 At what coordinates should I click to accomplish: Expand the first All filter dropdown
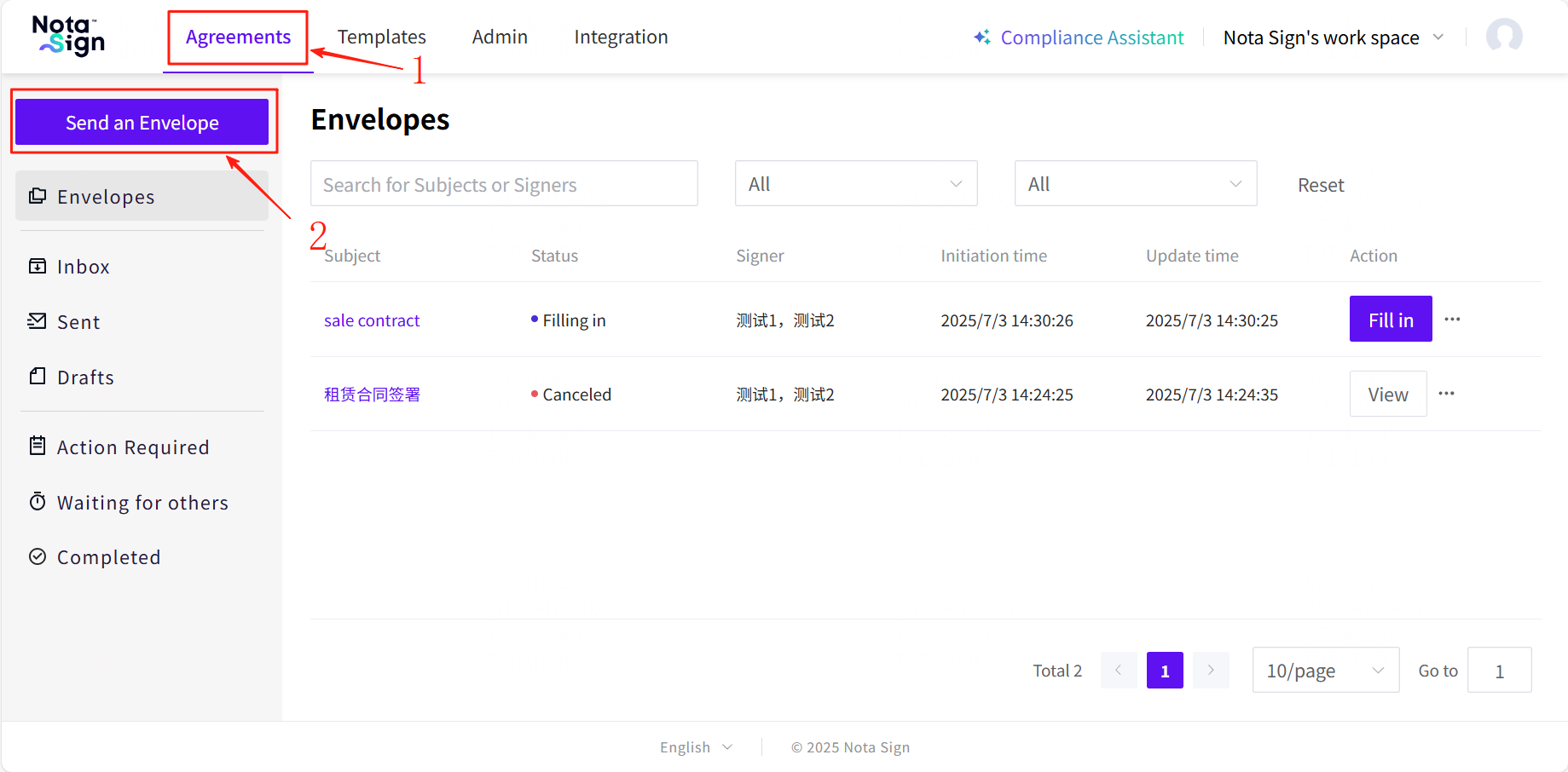pyautogui.click(x=855, y=184)
